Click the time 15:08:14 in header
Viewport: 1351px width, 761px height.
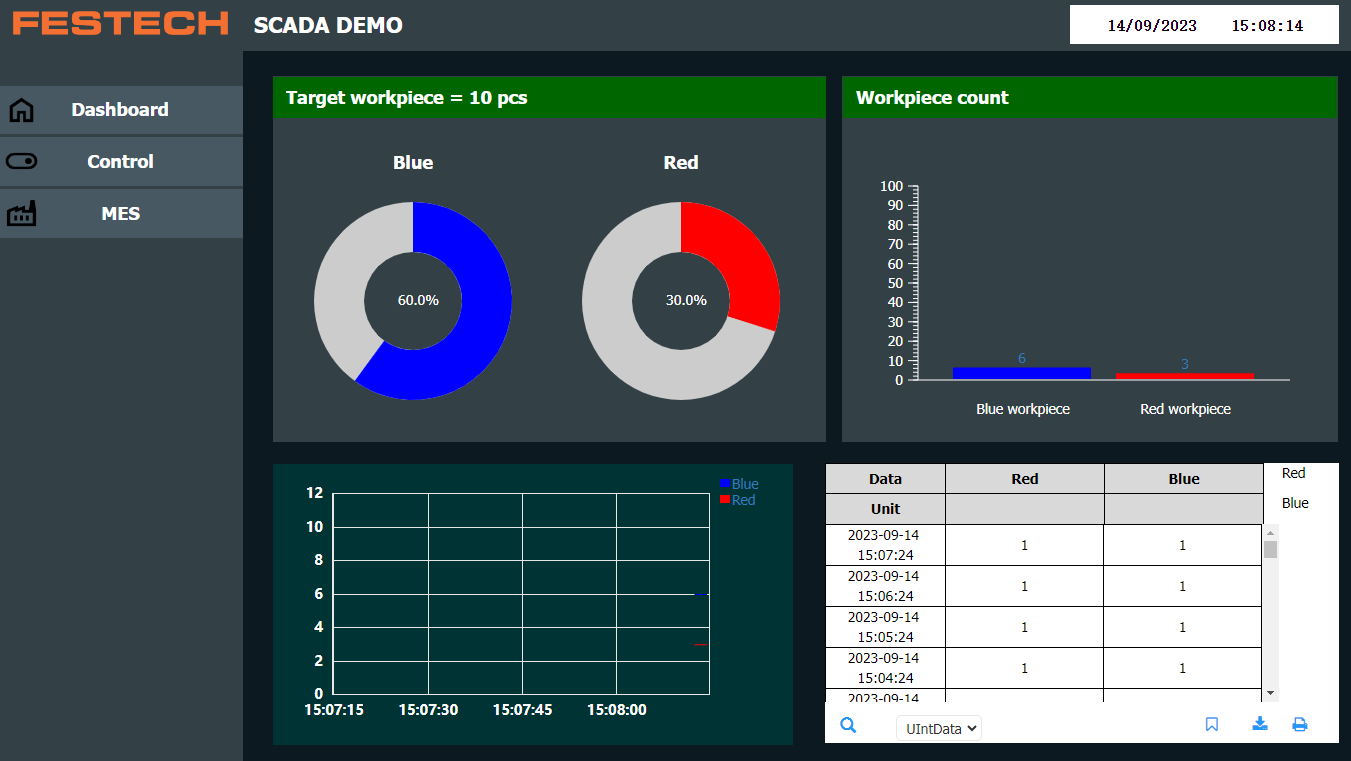click(1267, 26)
